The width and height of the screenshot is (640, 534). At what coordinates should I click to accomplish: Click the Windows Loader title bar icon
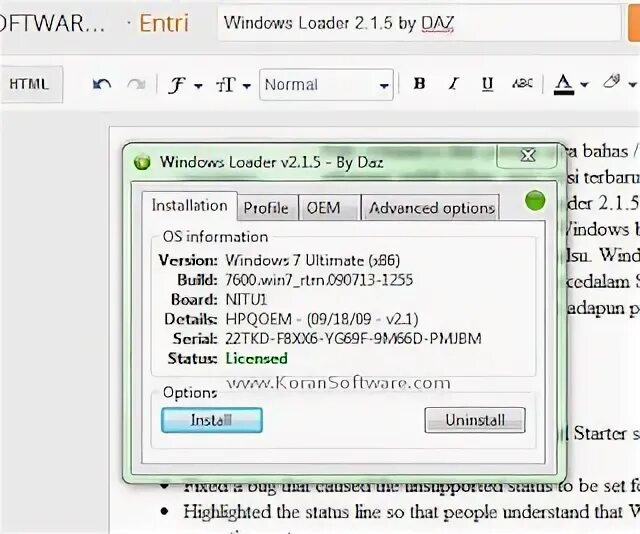142,162
